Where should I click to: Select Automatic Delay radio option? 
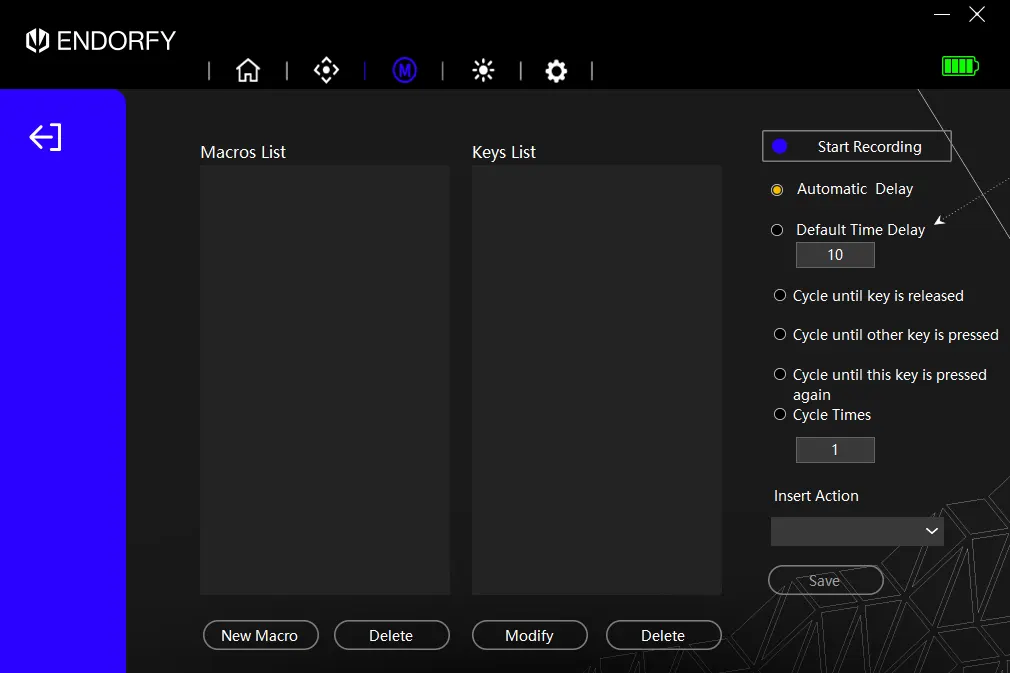(x=777, y=190)
